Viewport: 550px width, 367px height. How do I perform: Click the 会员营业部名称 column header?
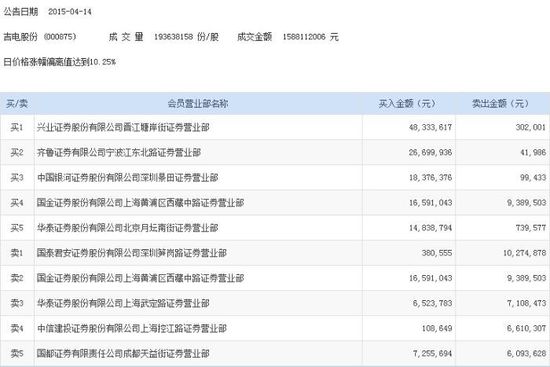tap(198, 104)
